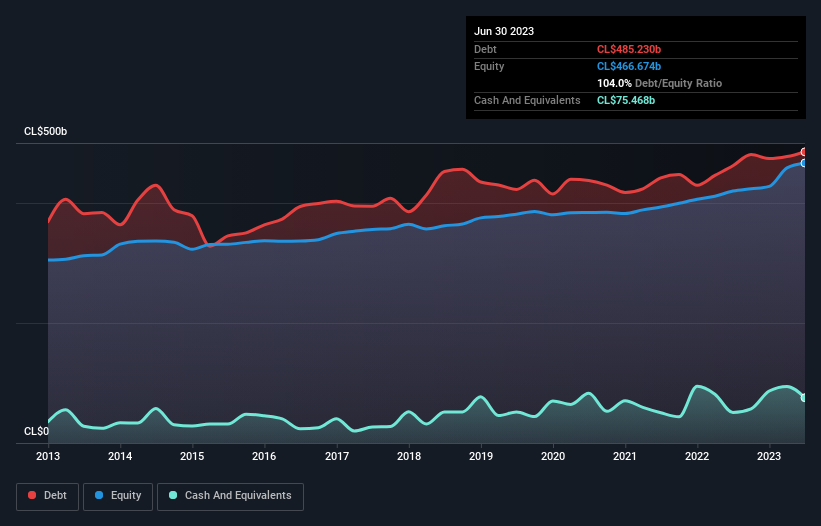The image size is (821, 526).
Task: Select the 2018 x-axis label
Action: click(x=409, y=456)
